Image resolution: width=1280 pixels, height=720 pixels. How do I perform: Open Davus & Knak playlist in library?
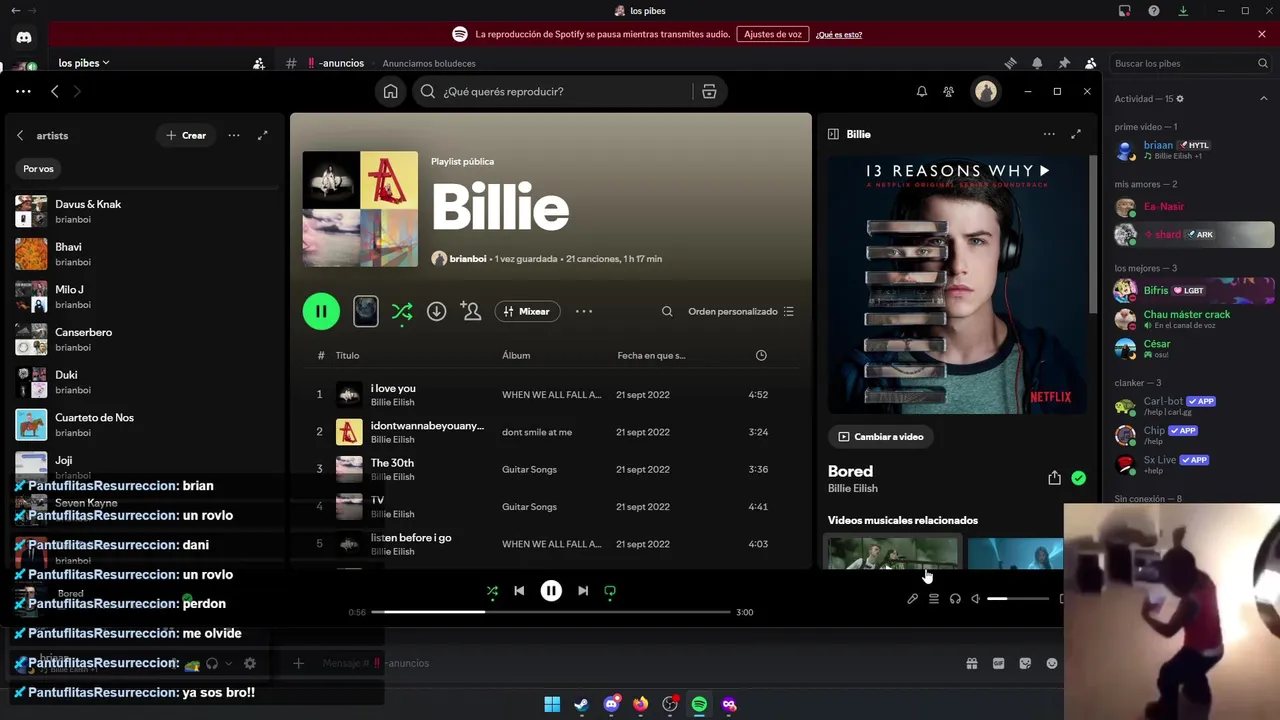coord(145,211)
